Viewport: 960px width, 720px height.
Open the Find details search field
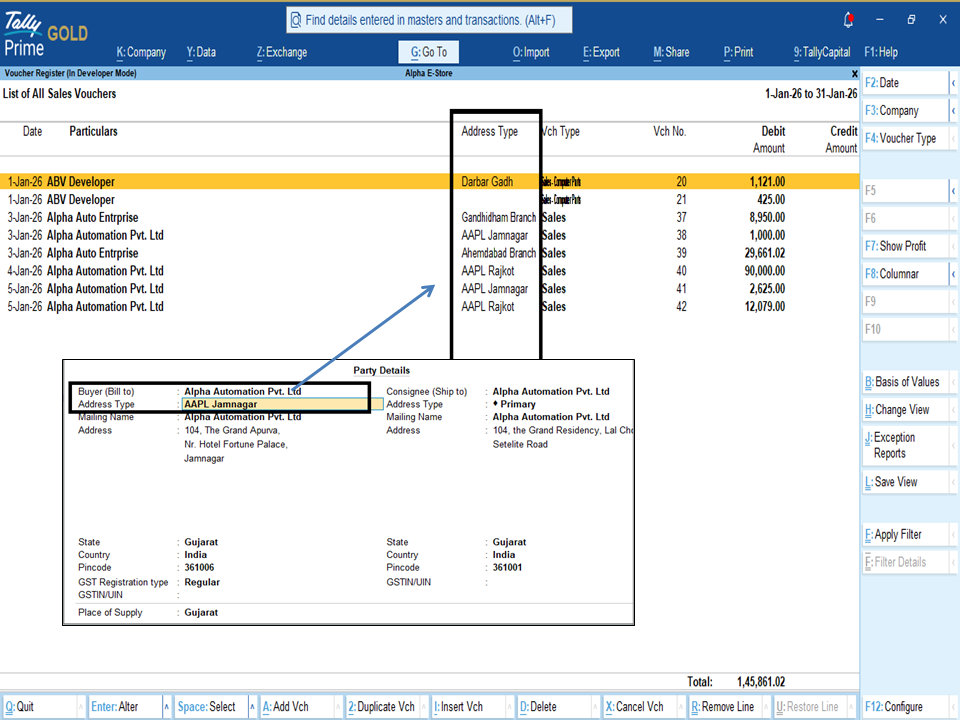429,20
